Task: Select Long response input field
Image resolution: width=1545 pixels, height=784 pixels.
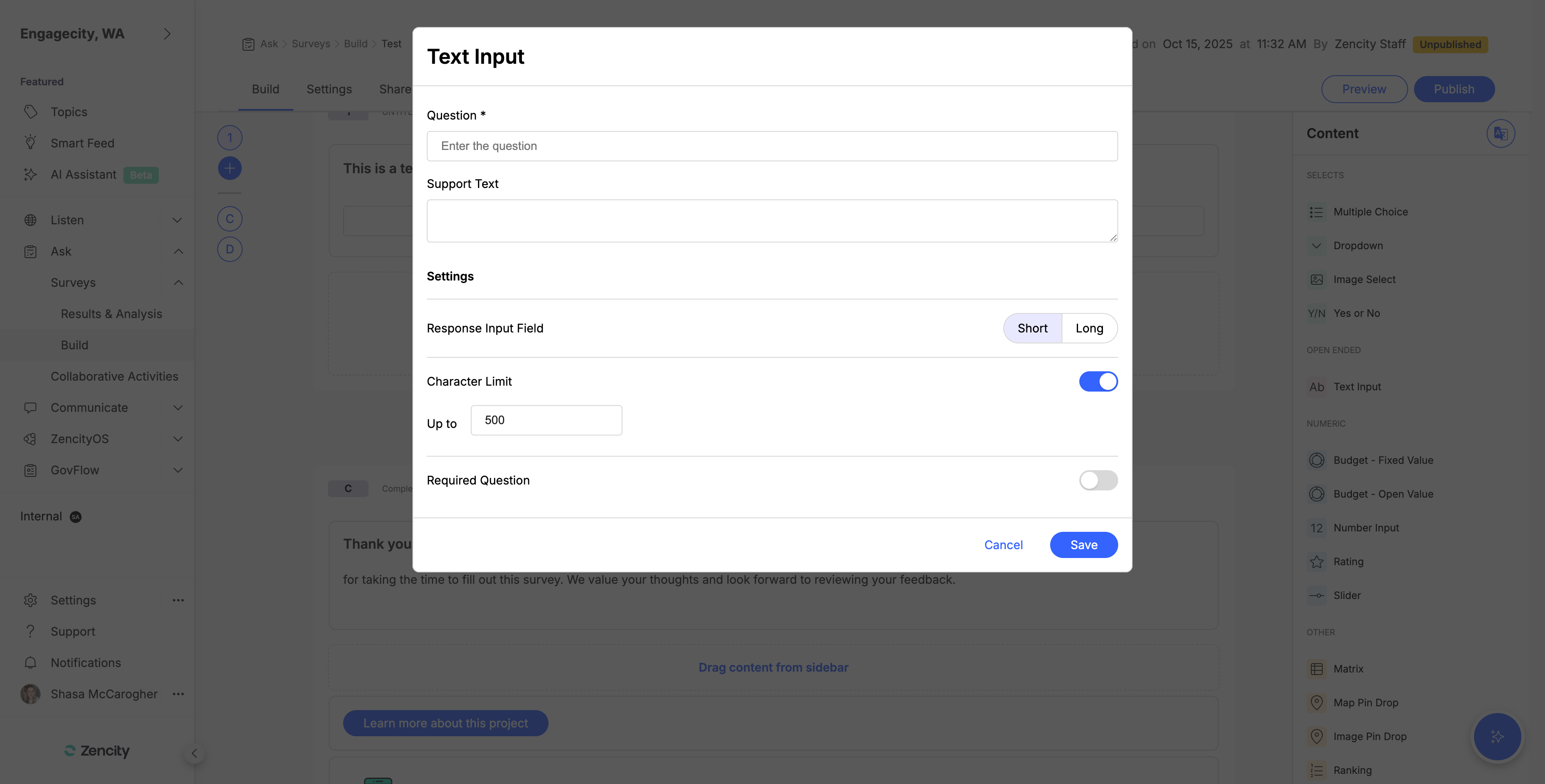Action: [x=1089, y=328]
